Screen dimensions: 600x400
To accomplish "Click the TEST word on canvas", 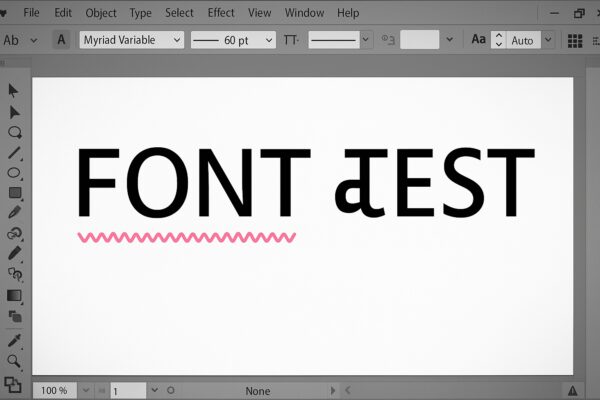I will 435,183.
